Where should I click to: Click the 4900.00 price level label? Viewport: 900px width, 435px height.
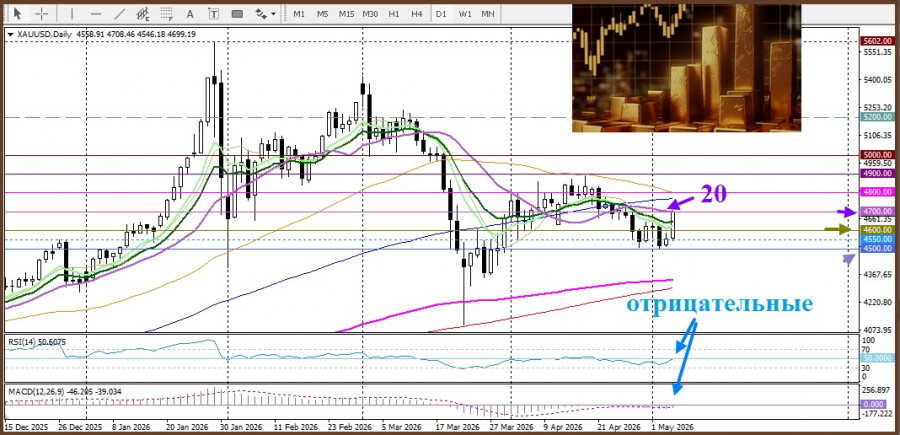pyautogui.click(x=878, y=173)
